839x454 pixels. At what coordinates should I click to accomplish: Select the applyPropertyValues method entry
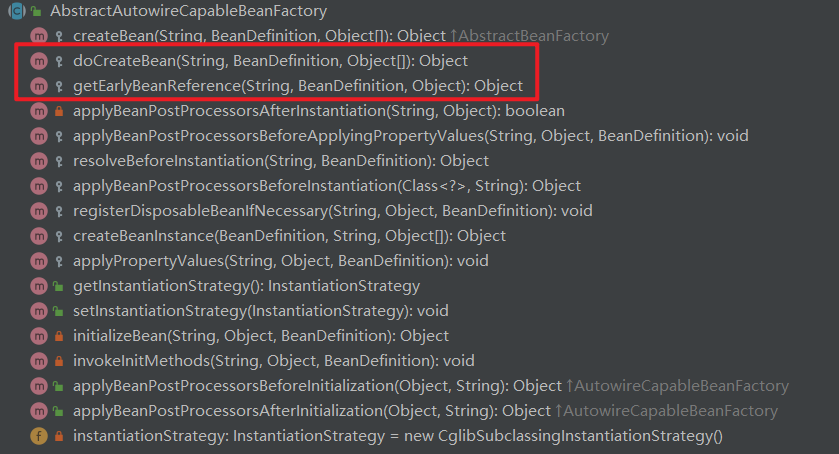280,261
